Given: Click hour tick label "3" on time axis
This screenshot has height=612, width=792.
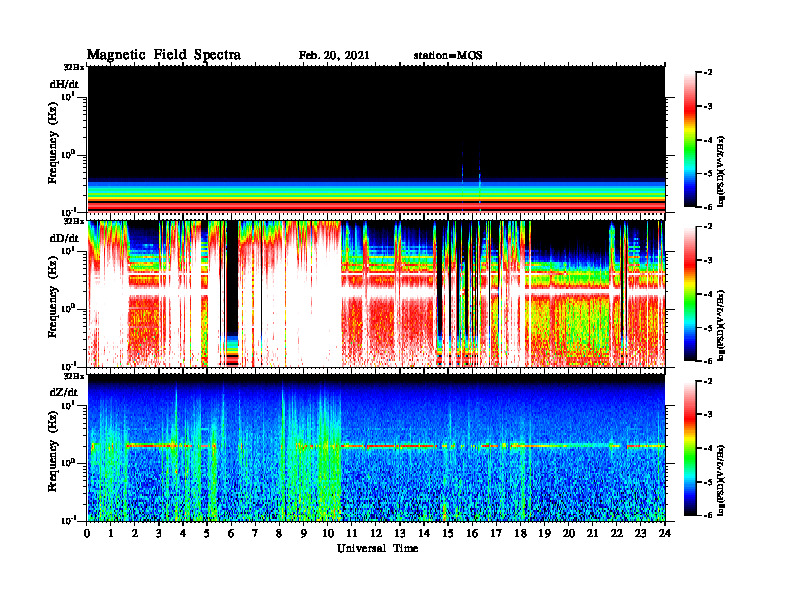Looking at the screenshot, I should tap(159, 534).
